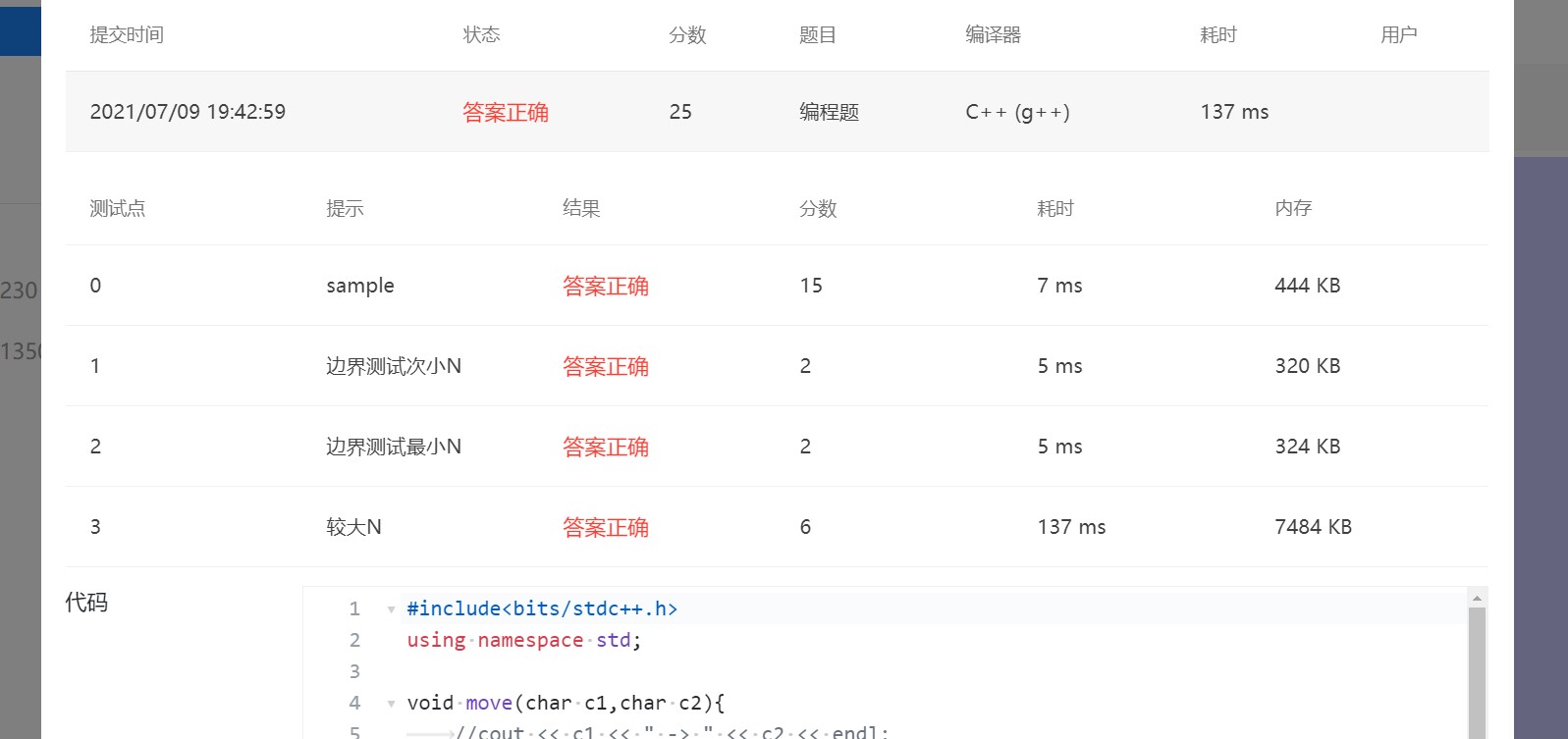Click the 结果 column header
The height and width of the screenshot is (739, 1568).
582,208
